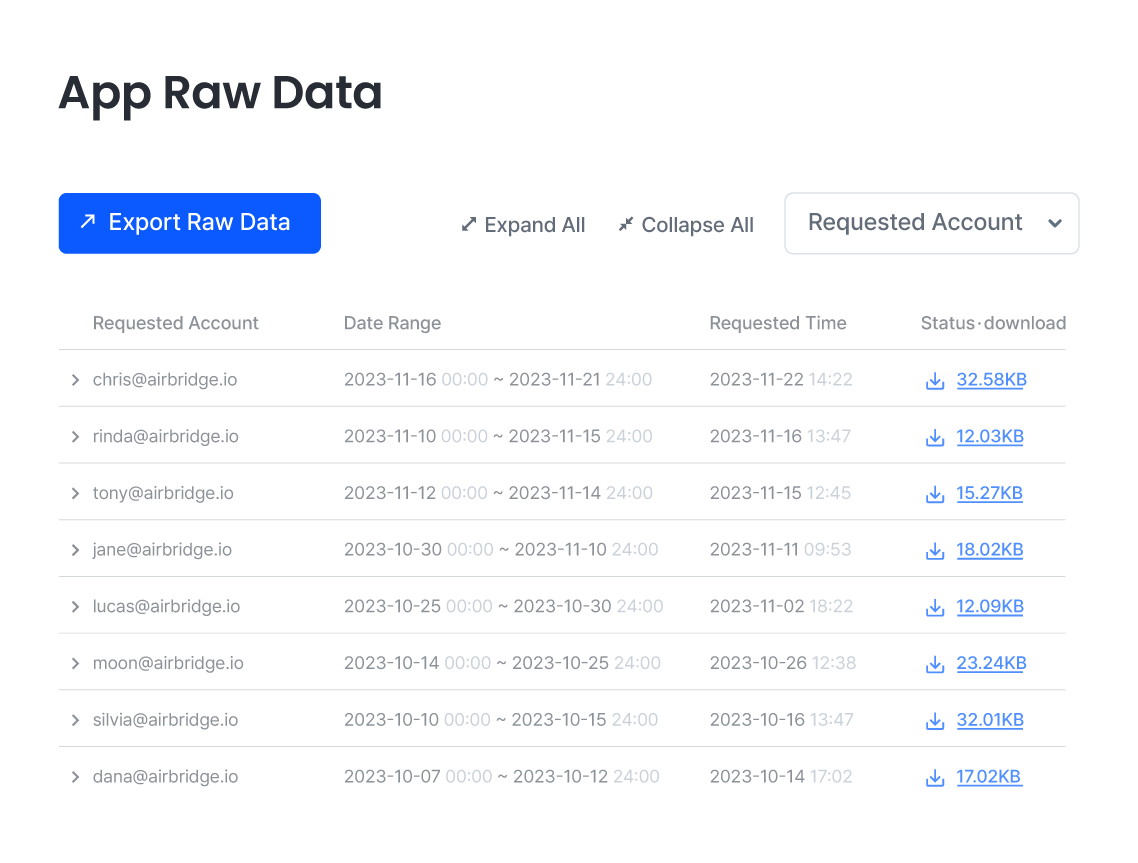This screenshot has width=1138, height=863.
Task: Open the 23.24KB download link
Action: point(991,663)
